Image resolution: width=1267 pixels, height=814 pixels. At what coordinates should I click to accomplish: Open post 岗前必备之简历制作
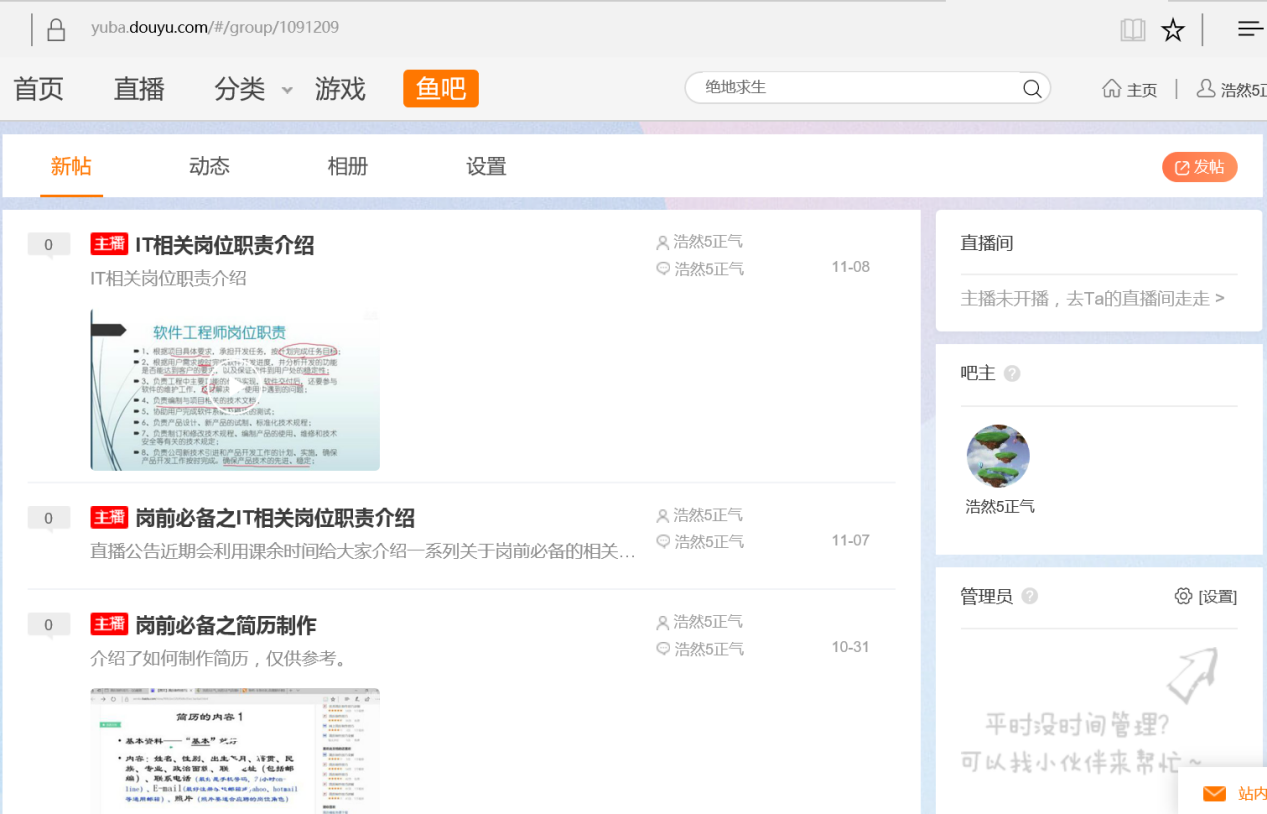click(x=226, y=625)
